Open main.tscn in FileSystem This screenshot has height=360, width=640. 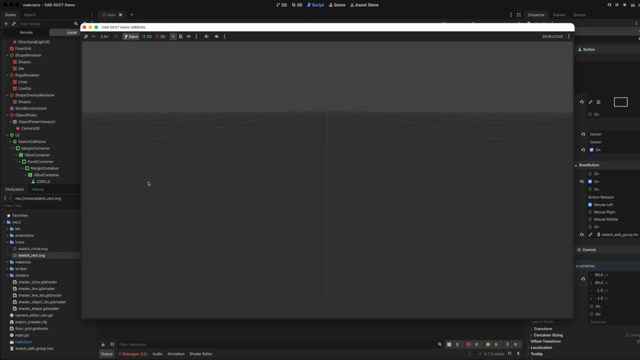click(x=23, y=342)
